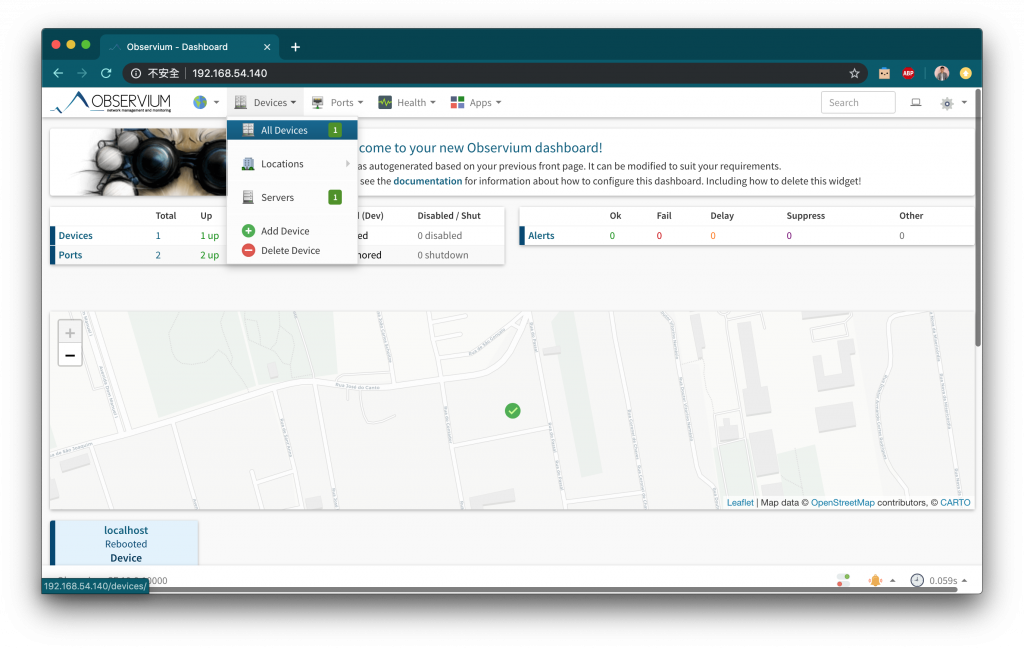Click '0 shutdown' ports value
The image size is (1024, 649).
click(443, 255)
